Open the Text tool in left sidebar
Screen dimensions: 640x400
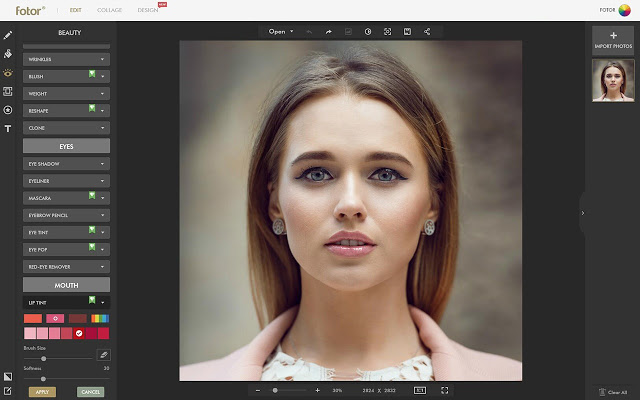click(8, 129)
